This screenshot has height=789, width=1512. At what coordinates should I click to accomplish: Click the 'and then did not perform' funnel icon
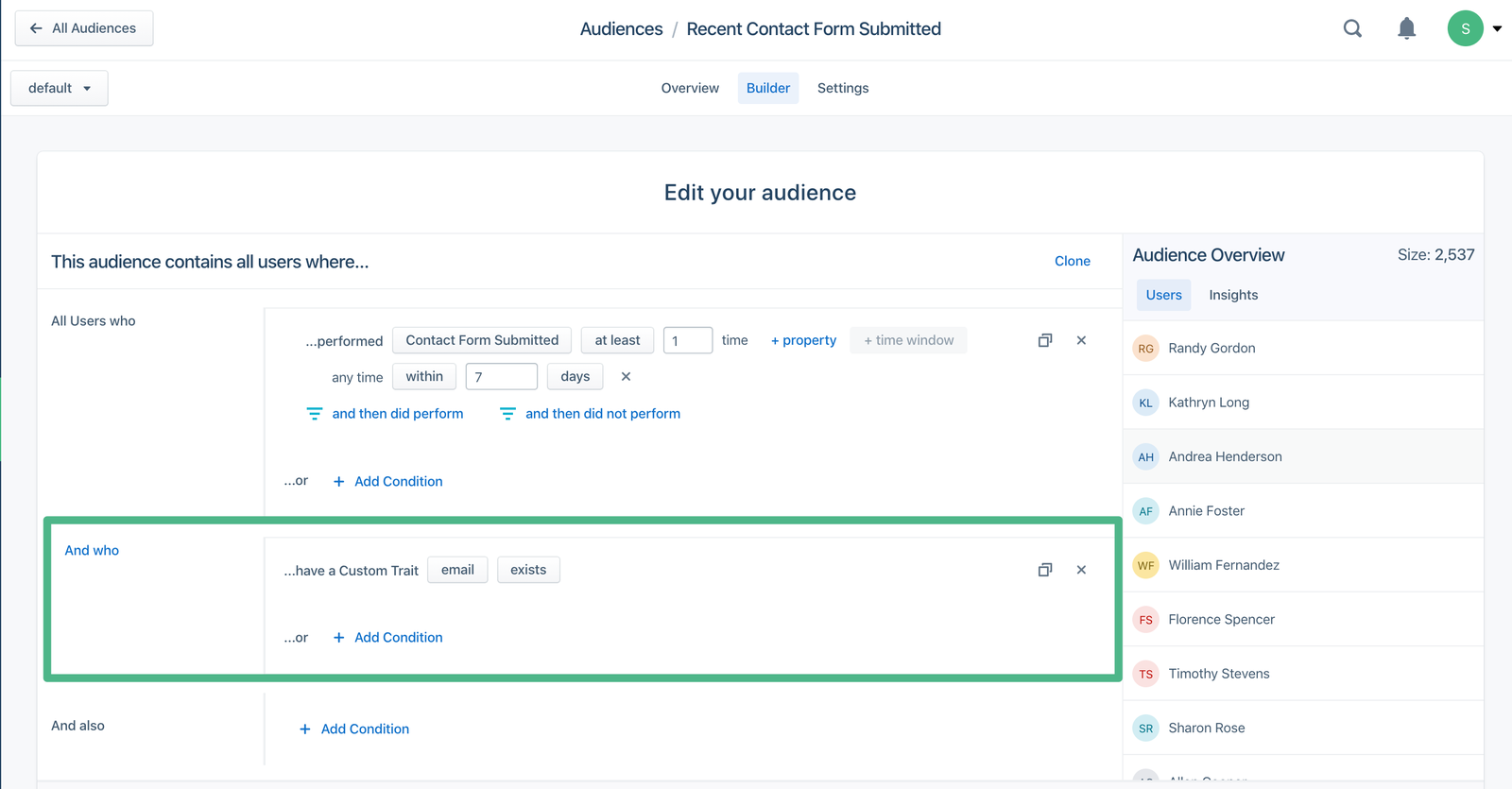507,414
